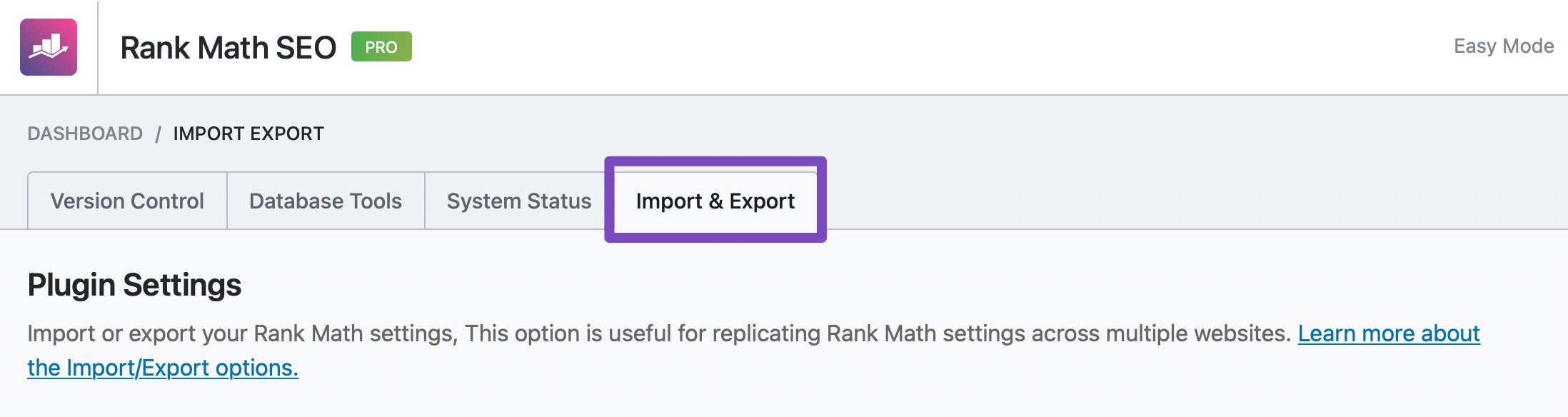1568x417 pixels.
Task: Open the Version Control tab
Action: click(127, 201)
